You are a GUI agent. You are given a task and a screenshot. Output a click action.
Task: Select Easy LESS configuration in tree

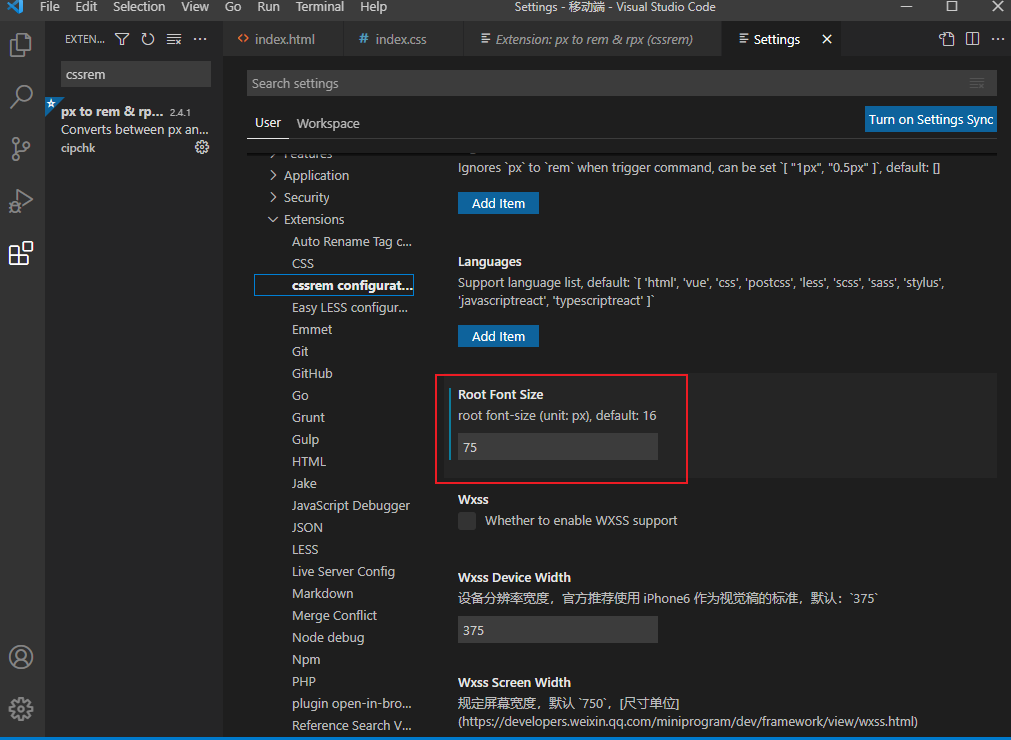tap(349, 307)
